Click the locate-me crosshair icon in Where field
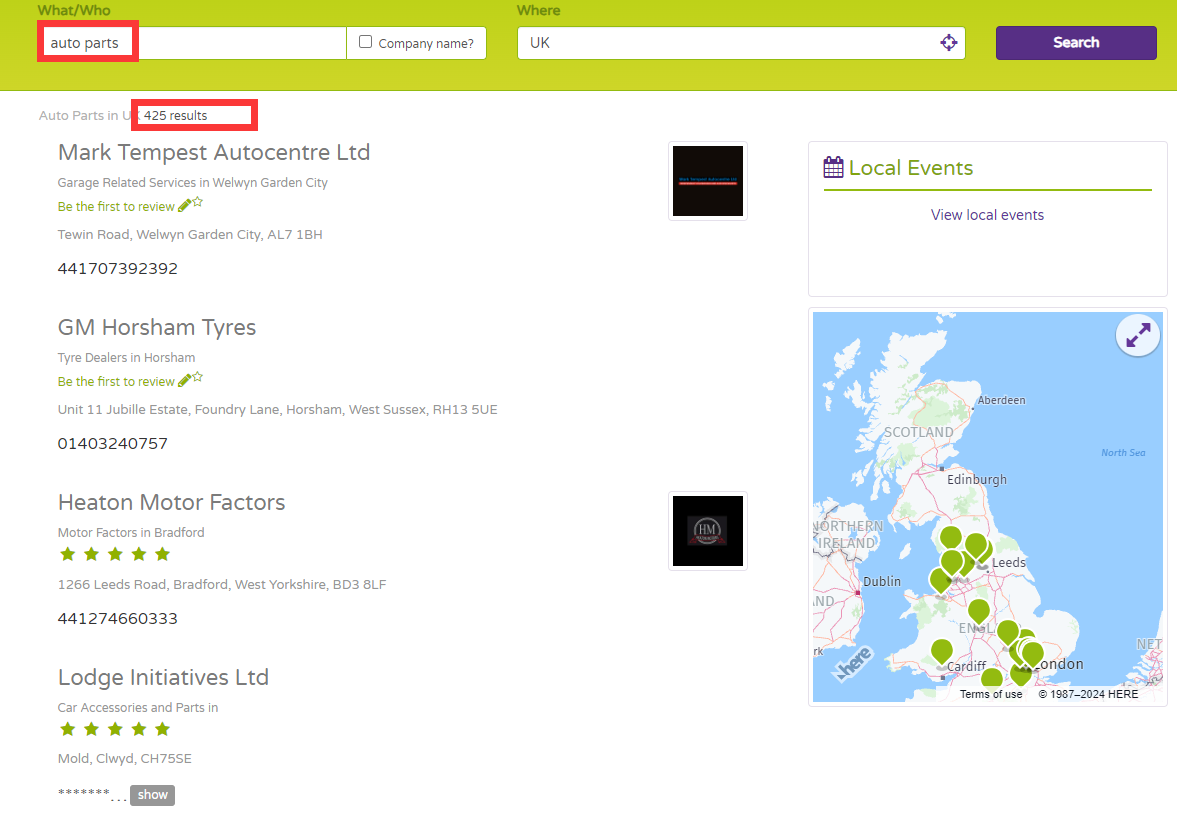The height and width of the screenshot is (817, 1177). (949, 43)
